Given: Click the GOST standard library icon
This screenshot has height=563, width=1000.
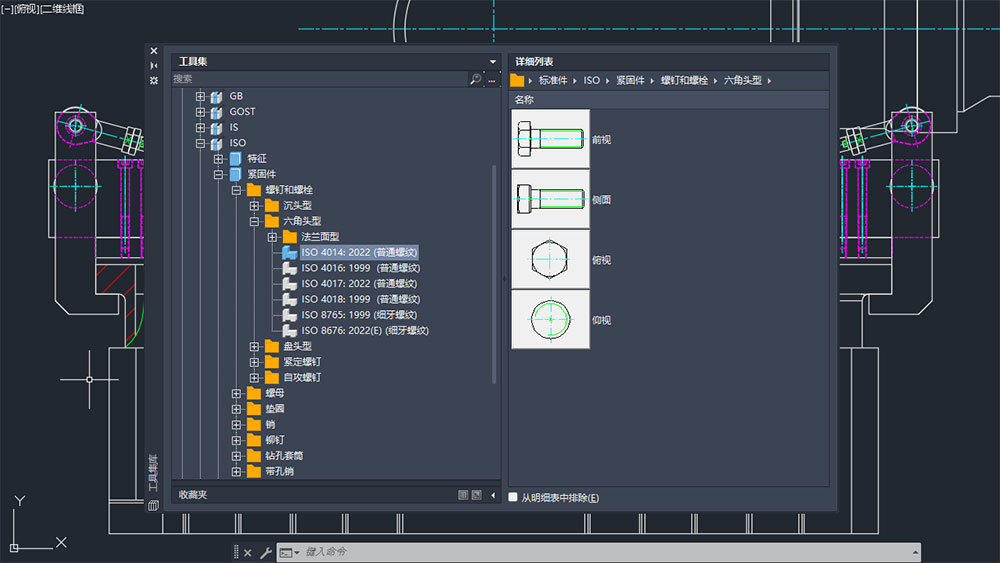Looking at the screenshot, I should 216,112.
